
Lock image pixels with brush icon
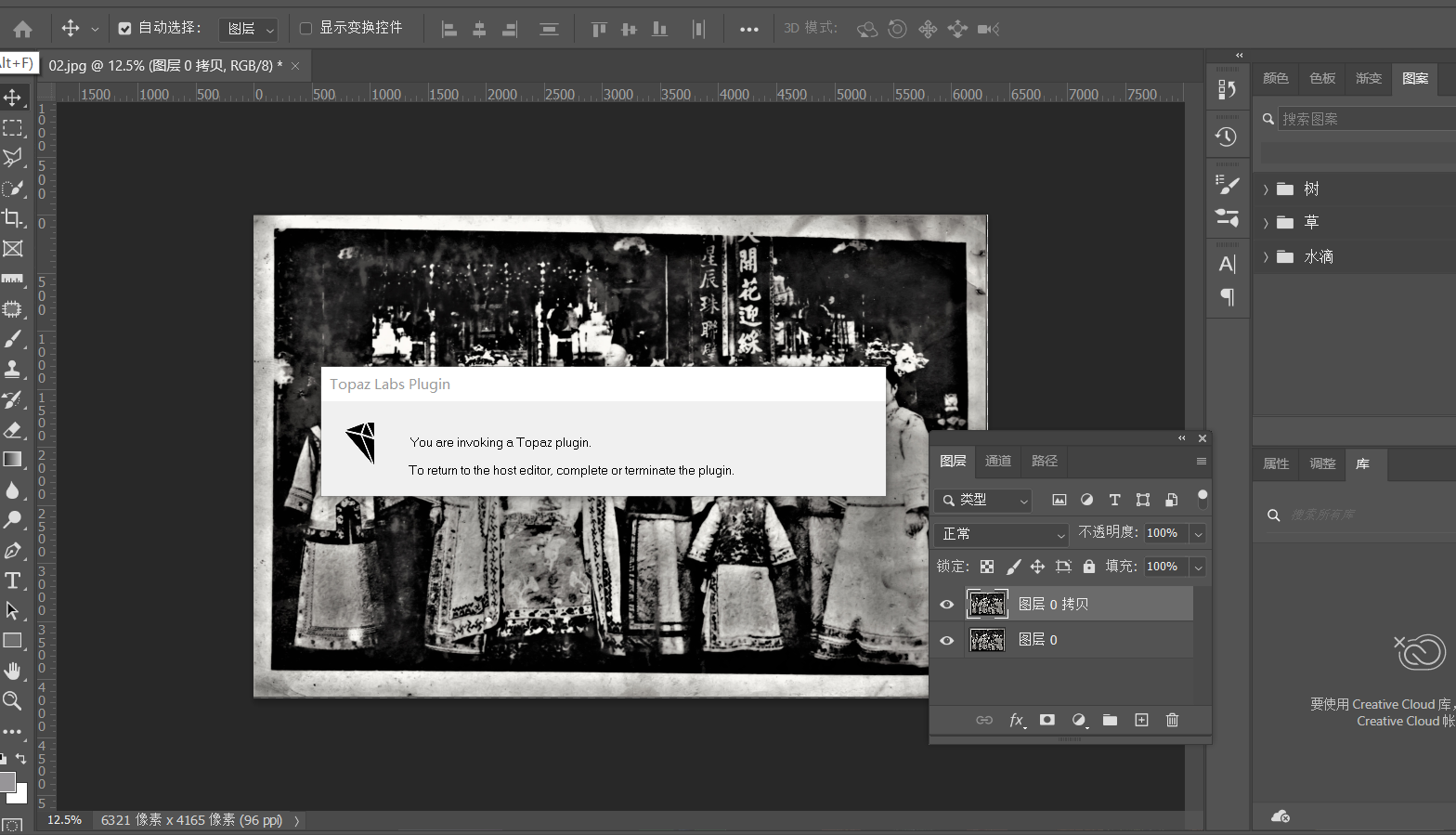[x=1013, y=567]
